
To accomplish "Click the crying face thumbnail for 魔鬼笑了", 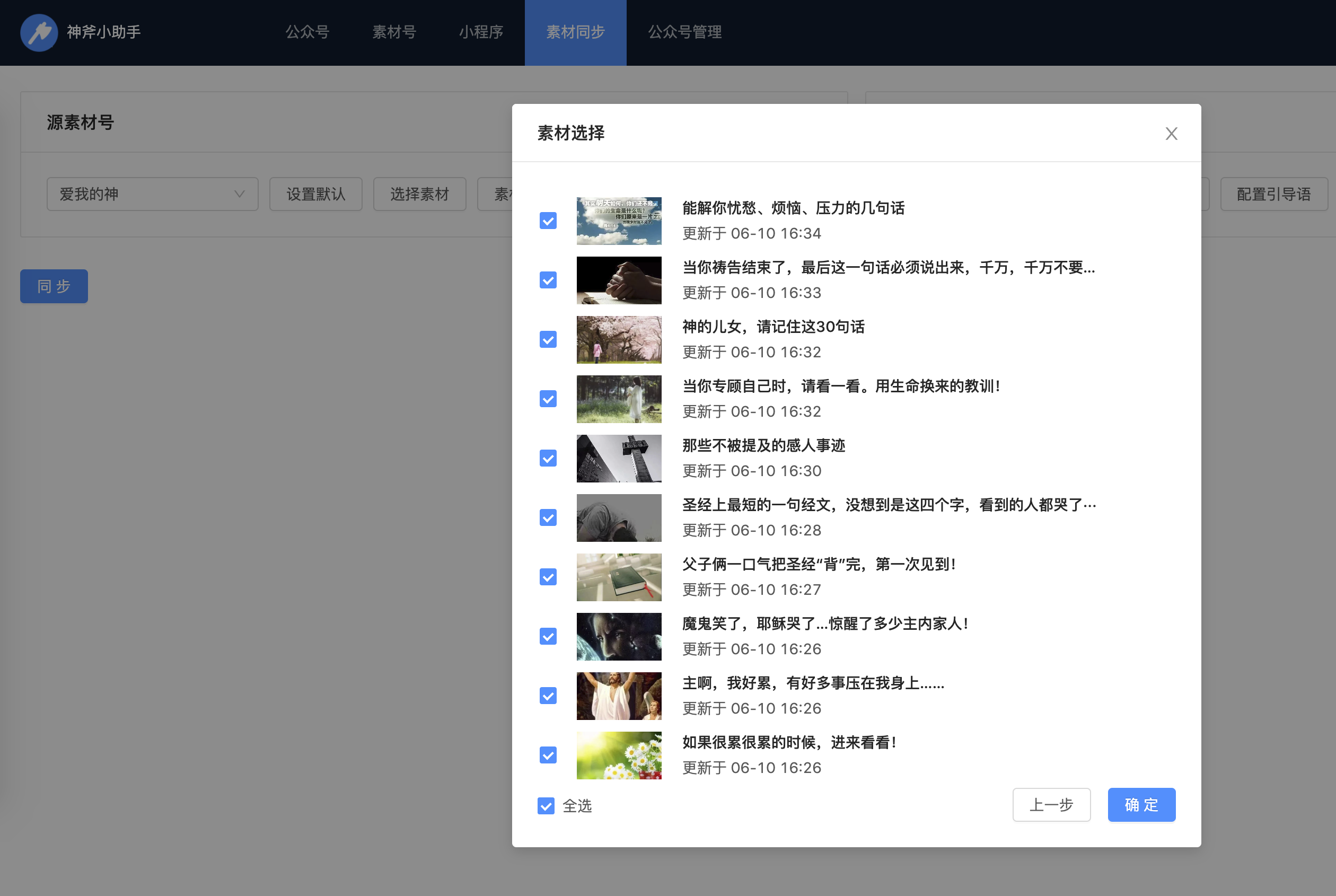I will click(x=619, y=637).
